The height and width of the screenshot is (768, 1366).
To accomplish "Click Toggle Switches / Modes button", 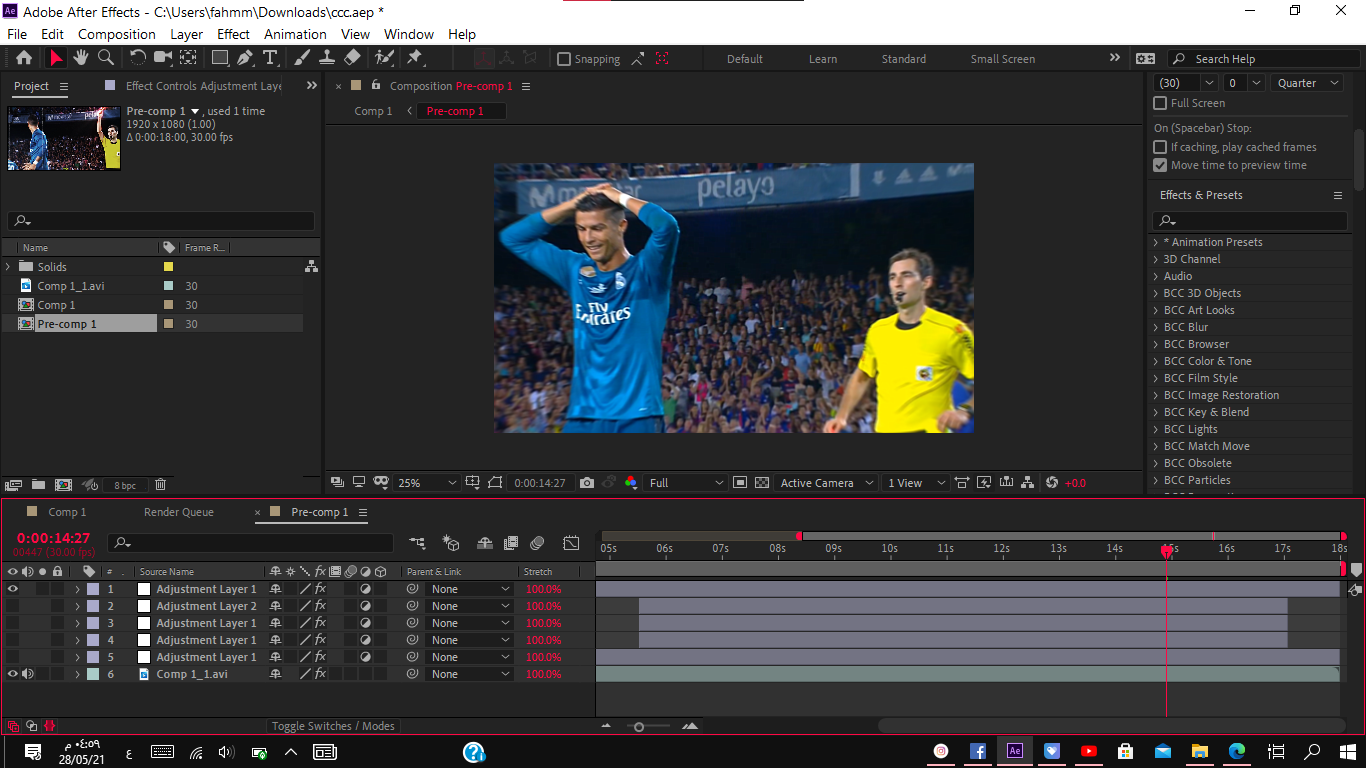I will point(333,726).
